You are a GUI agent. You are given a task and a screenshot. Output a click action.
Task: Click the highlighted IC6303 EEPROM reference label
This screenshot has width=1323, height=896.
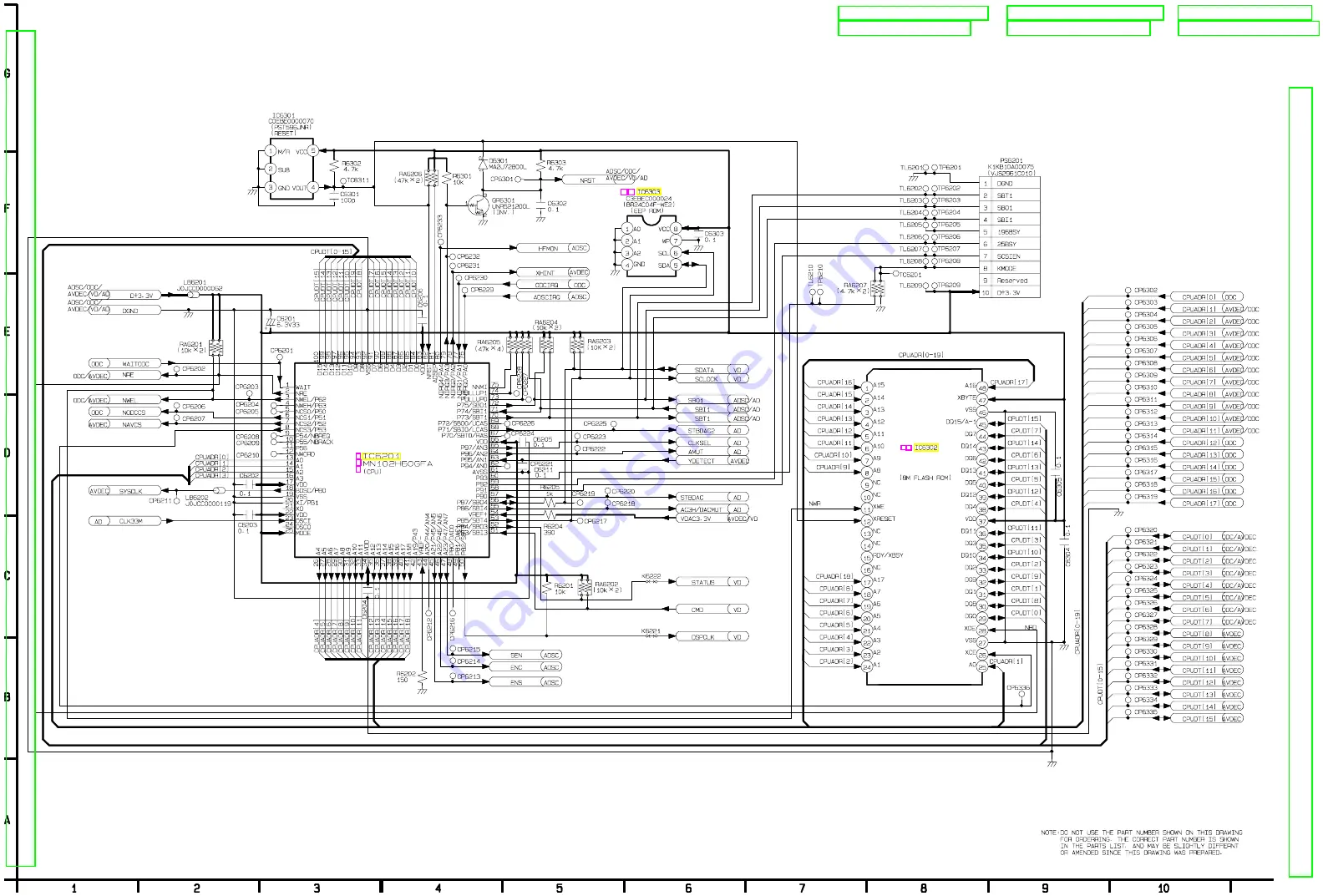pyautogui.click(x=648, y=192)
